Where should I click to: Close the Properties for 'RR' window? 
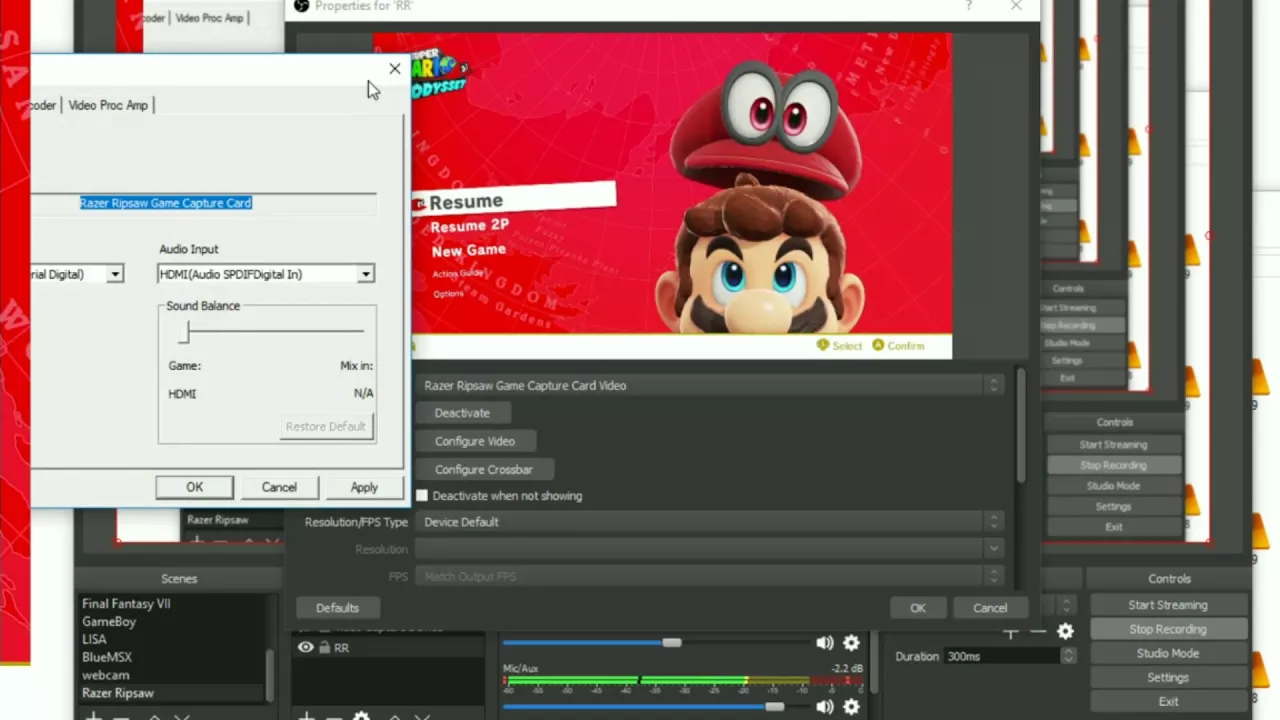pos(1016,6)
